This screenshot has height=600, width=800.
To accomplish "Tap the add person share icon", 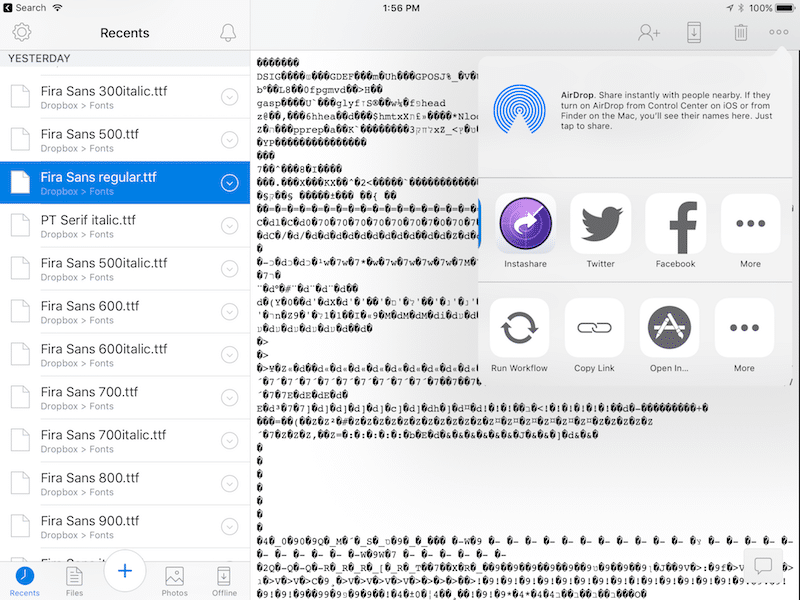I will pos(649,32).
